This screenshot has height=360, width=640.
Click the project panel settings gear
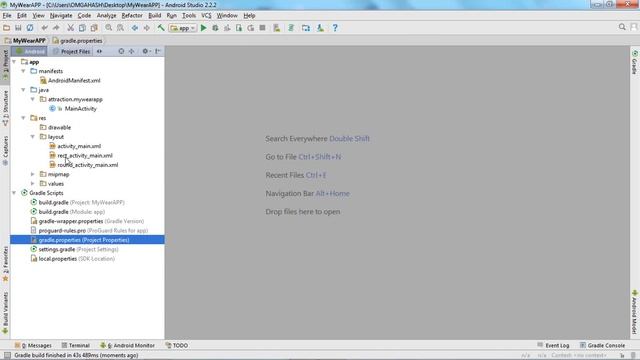pos(145,51)
